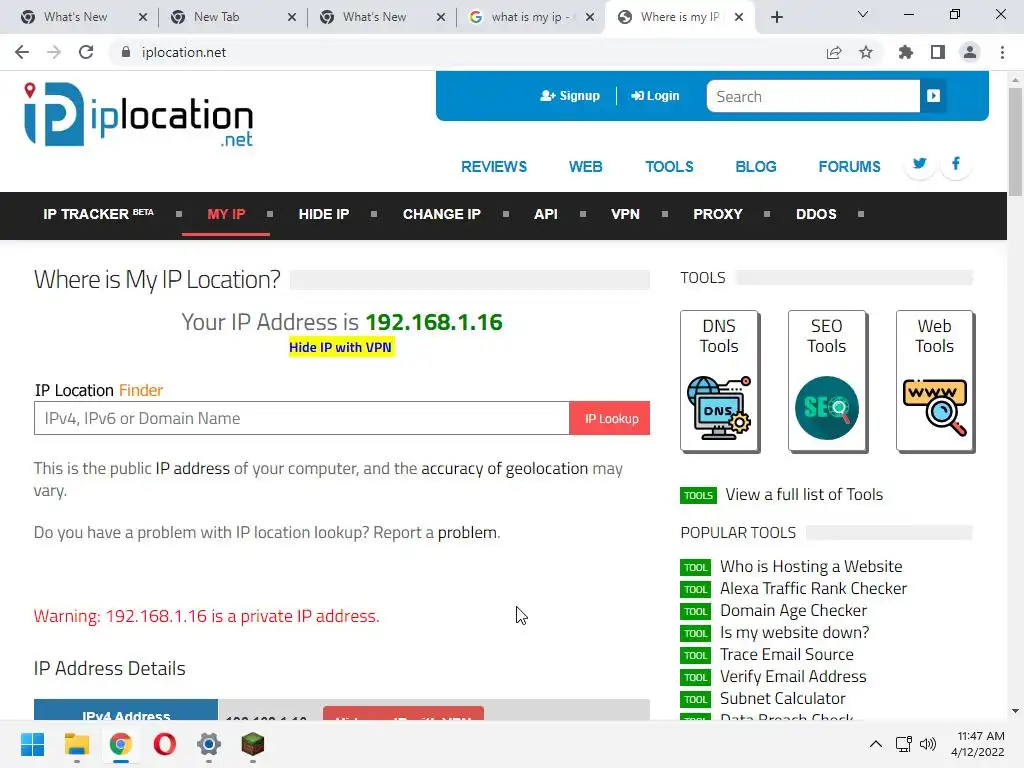Open the FORUMS link
Viewport: 1024px width, 768px height.
coord(849,167)
